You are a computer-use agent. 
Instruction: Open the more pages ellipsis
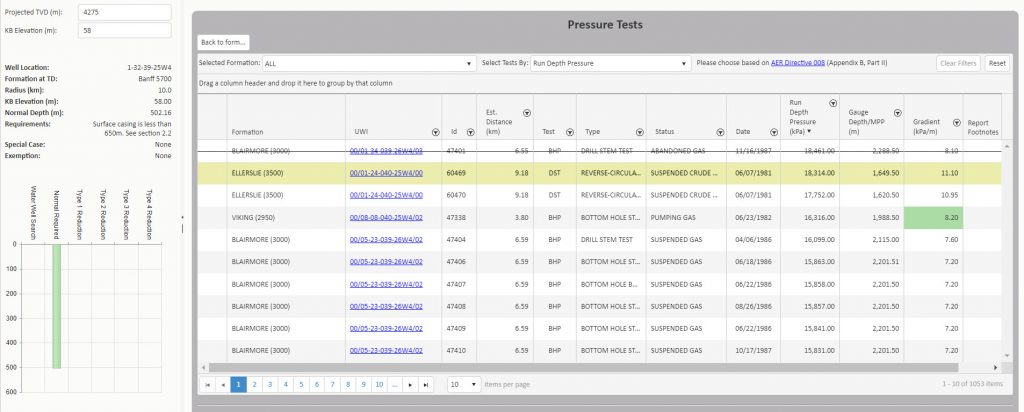point(394,385)
